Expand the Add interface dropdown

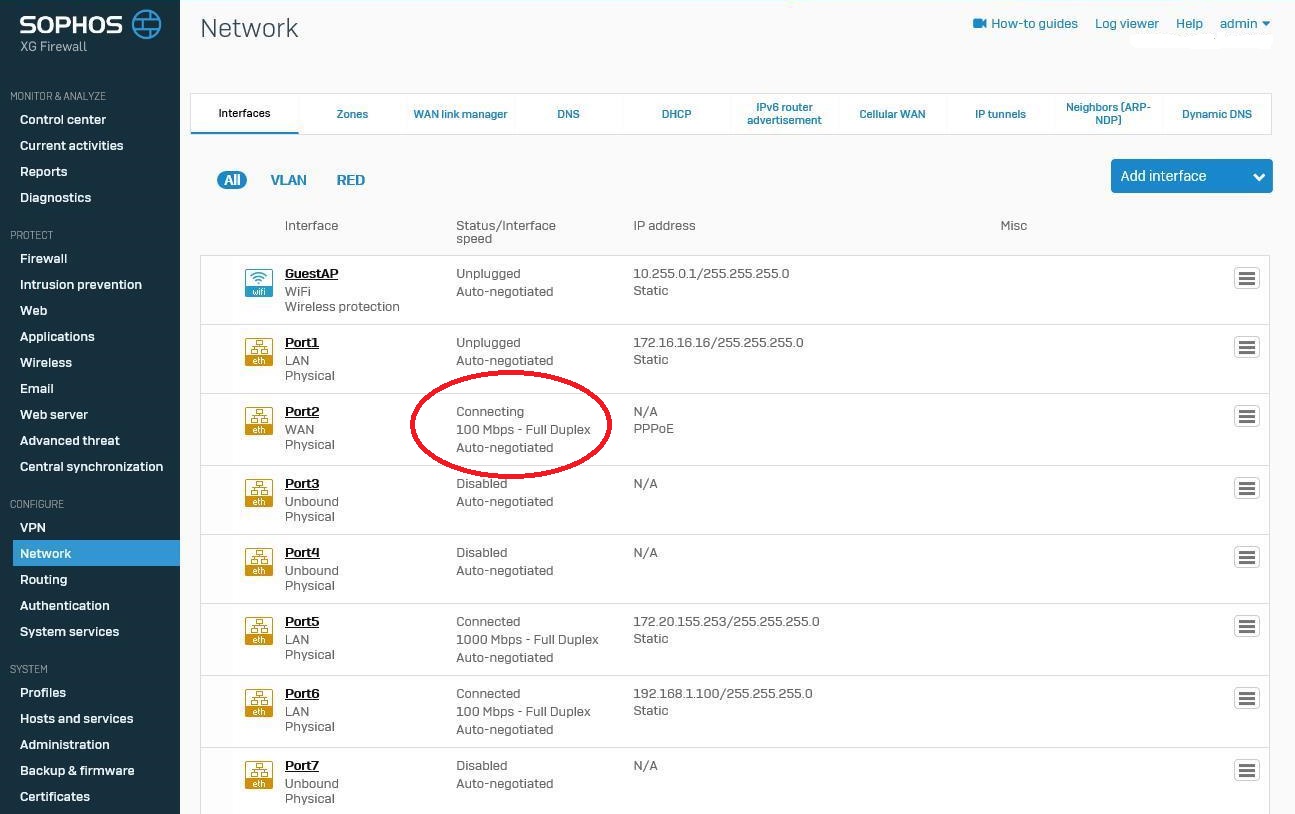[x=1258, y=177]
